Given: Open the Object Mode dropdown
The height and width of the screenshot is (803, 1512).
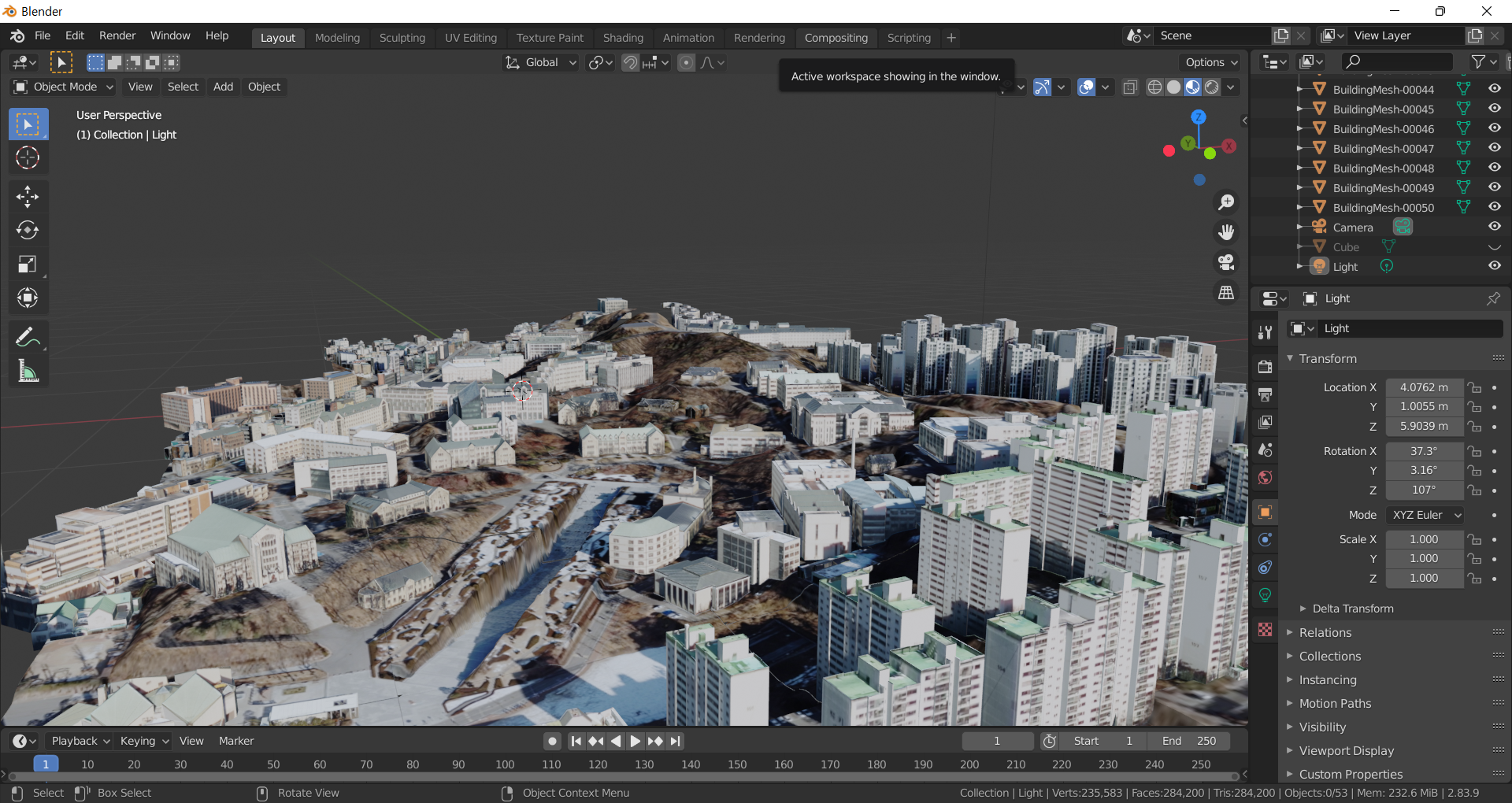Looking at the screenshot, I should click(64, 87).
